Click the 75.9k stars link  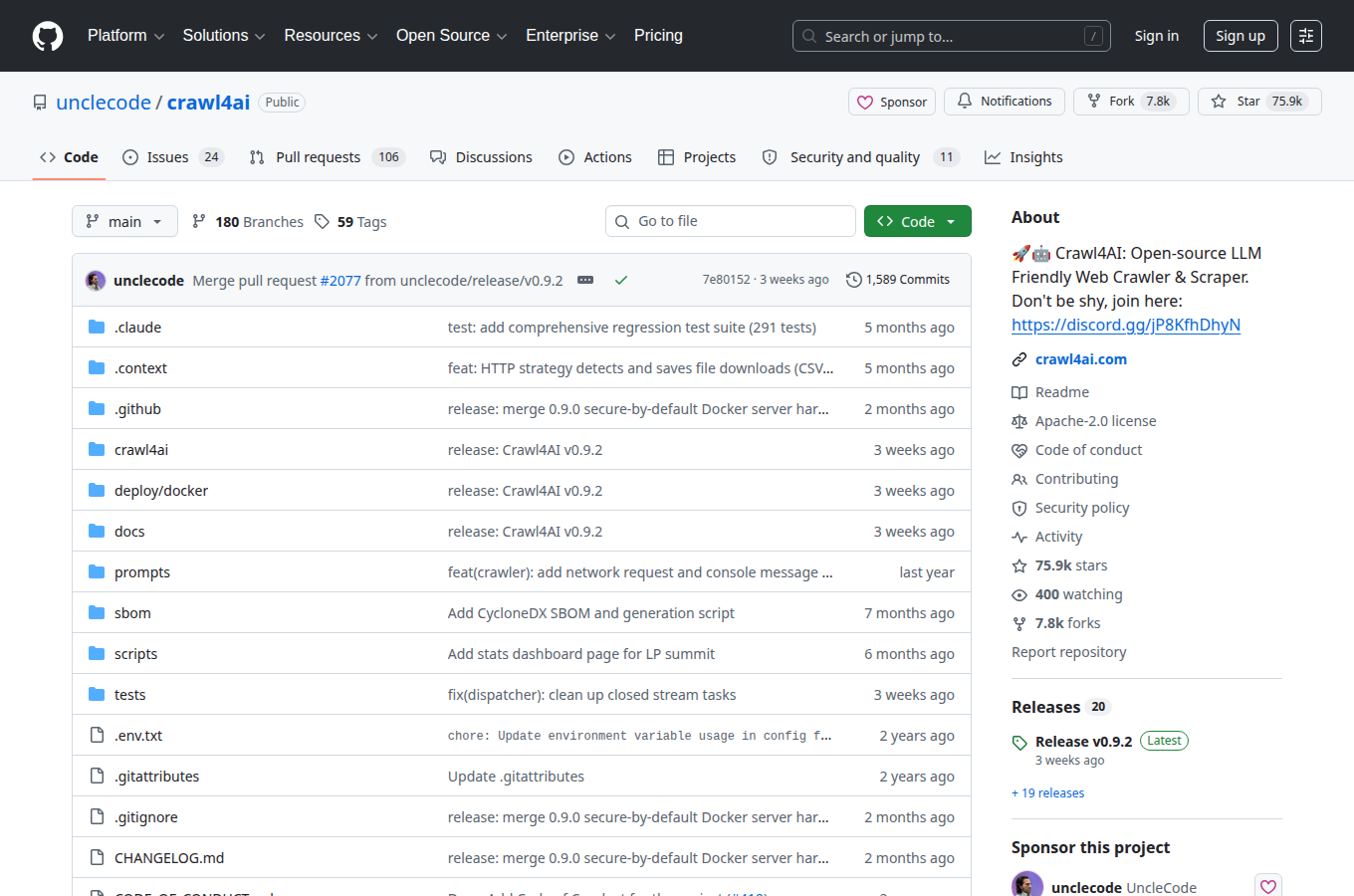[x=1071, y=565]
